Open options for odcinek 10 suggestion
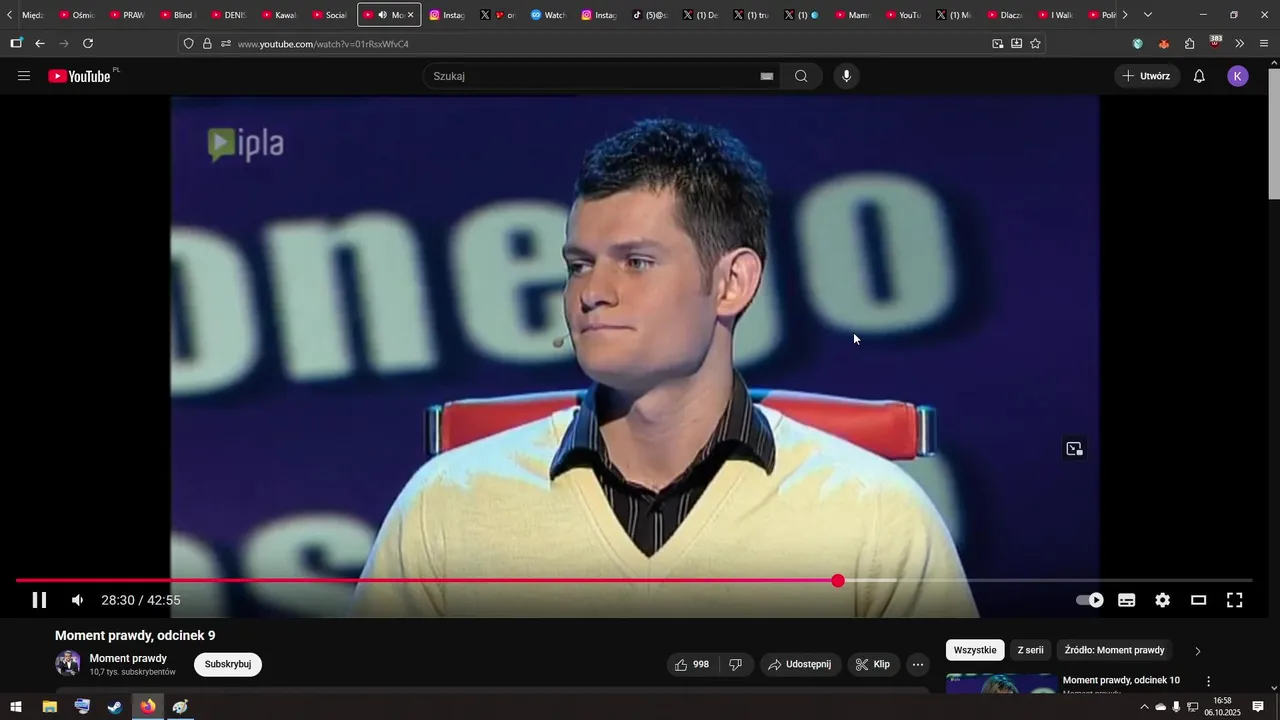This screenshot has height=720, width=1280. (x=1207, y=681)
